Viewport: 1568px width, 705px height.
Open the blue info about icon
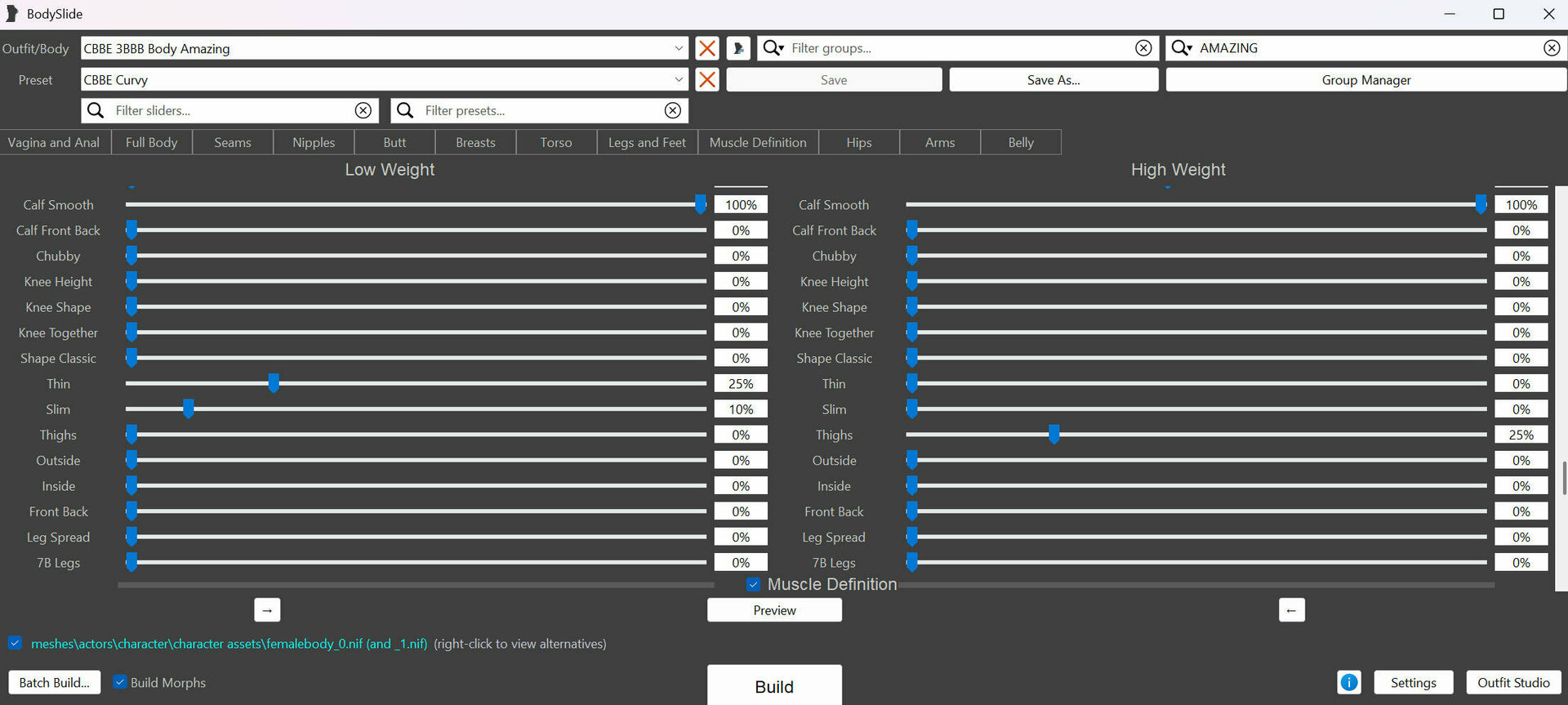tap(1349, 682)
